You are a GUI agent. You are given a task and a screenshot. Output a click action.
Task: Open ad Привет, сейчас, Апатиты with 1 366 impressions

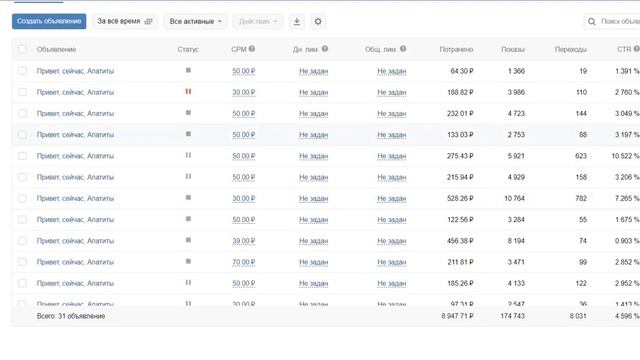pyautogui.click(x=75, y=71)
